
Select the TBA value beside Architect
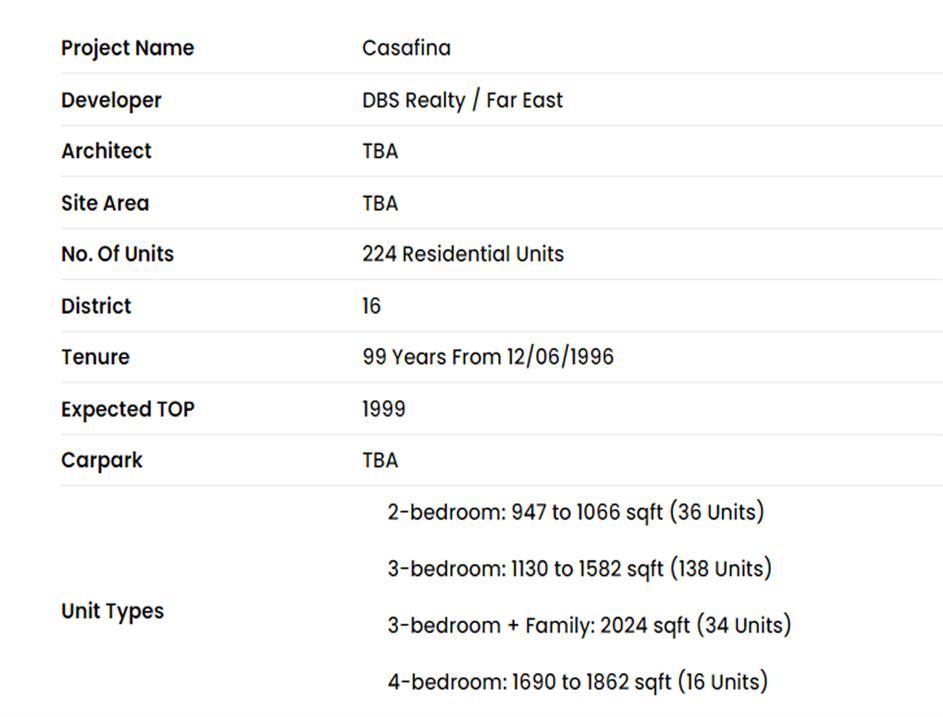tap(380, 151)
